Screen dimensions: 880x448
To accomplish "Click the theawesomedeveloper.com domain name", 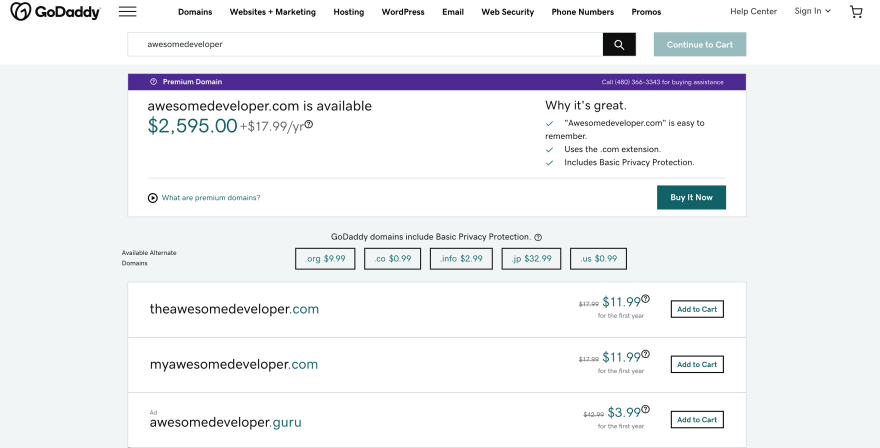I will [x=234, y=309].
